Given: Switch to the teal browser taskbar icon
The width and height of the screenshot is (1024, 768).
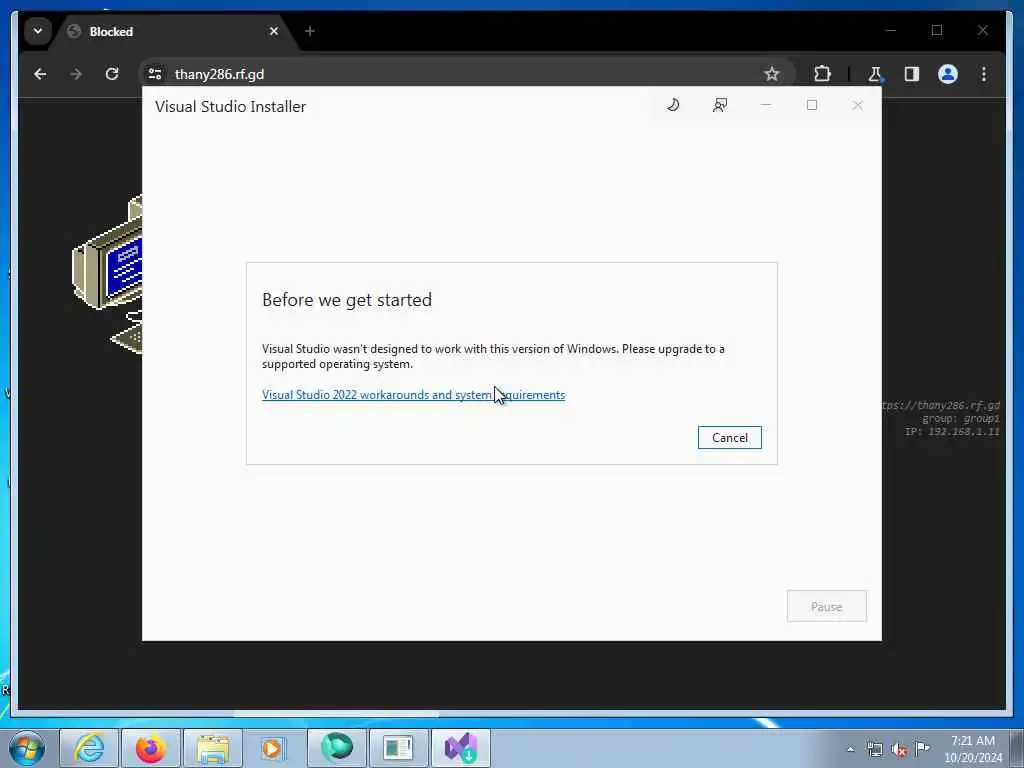Looking at the screenshot, I should [x=337, y=748].
